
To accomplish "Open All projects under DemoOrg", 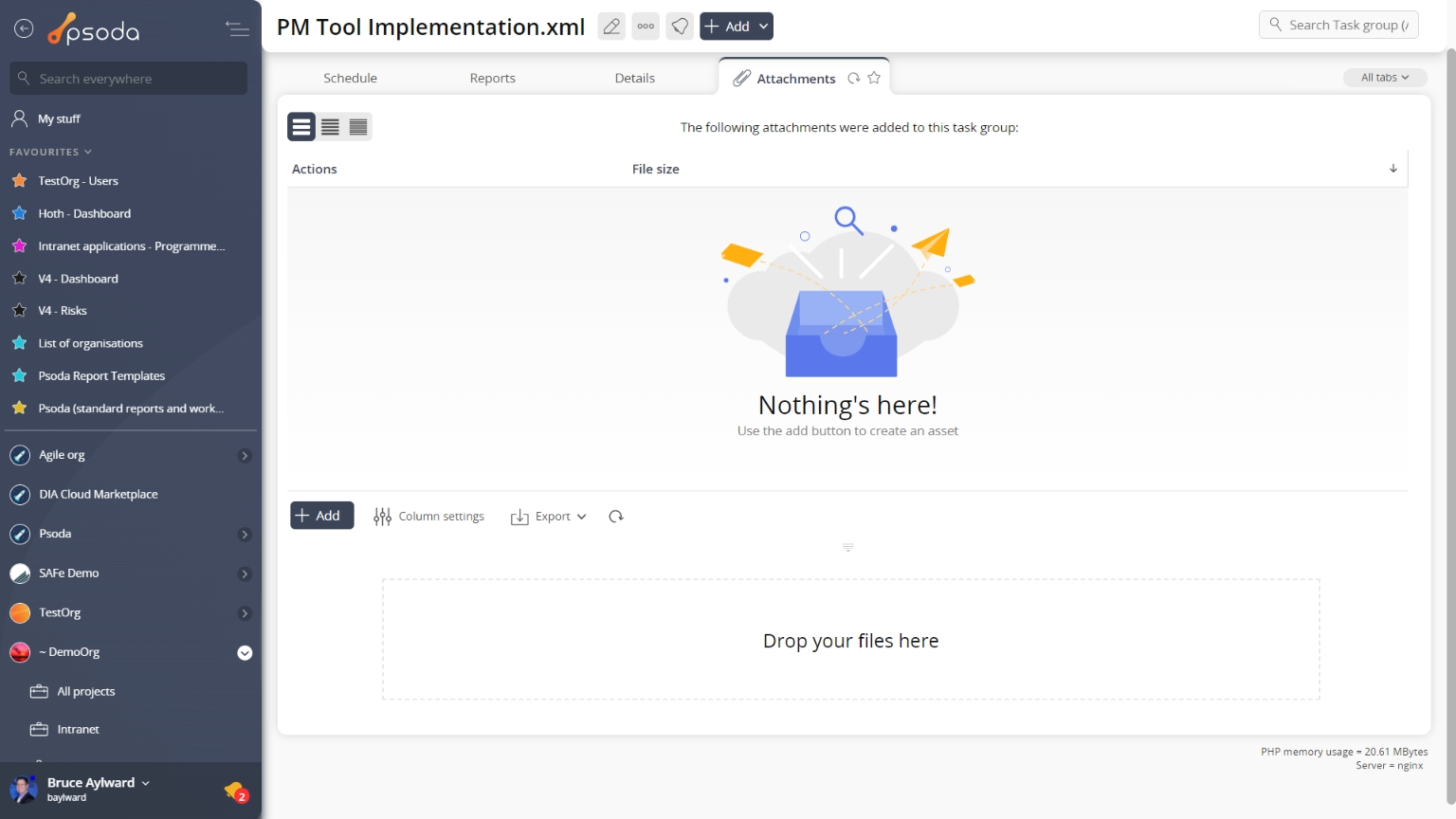I will pyautogui.click(x=86, y=692).
